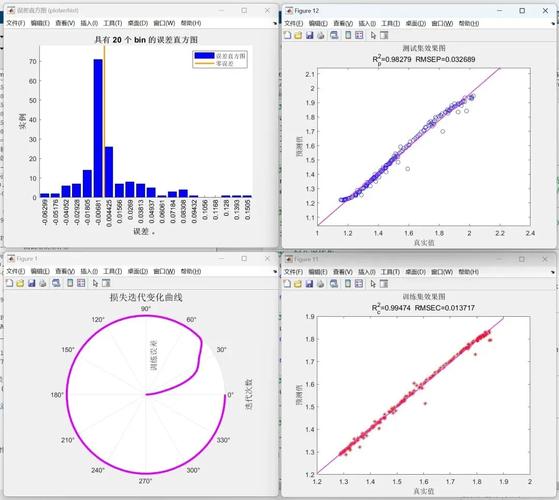
Task: Click Open File icon in Figure 11 toolbar
Action: tap(298, 284)
